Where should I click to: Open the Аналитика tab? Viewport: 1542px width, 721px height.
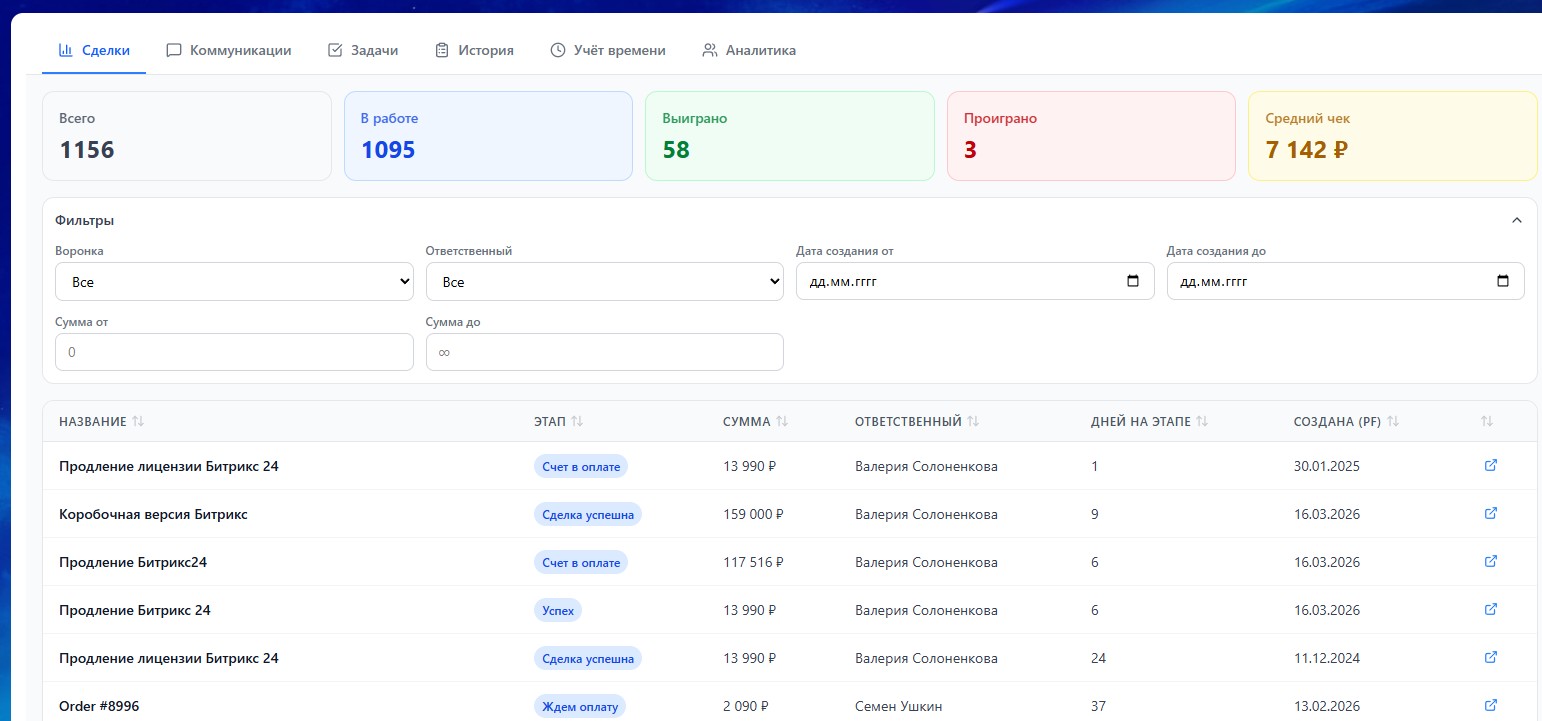[748, 49]
